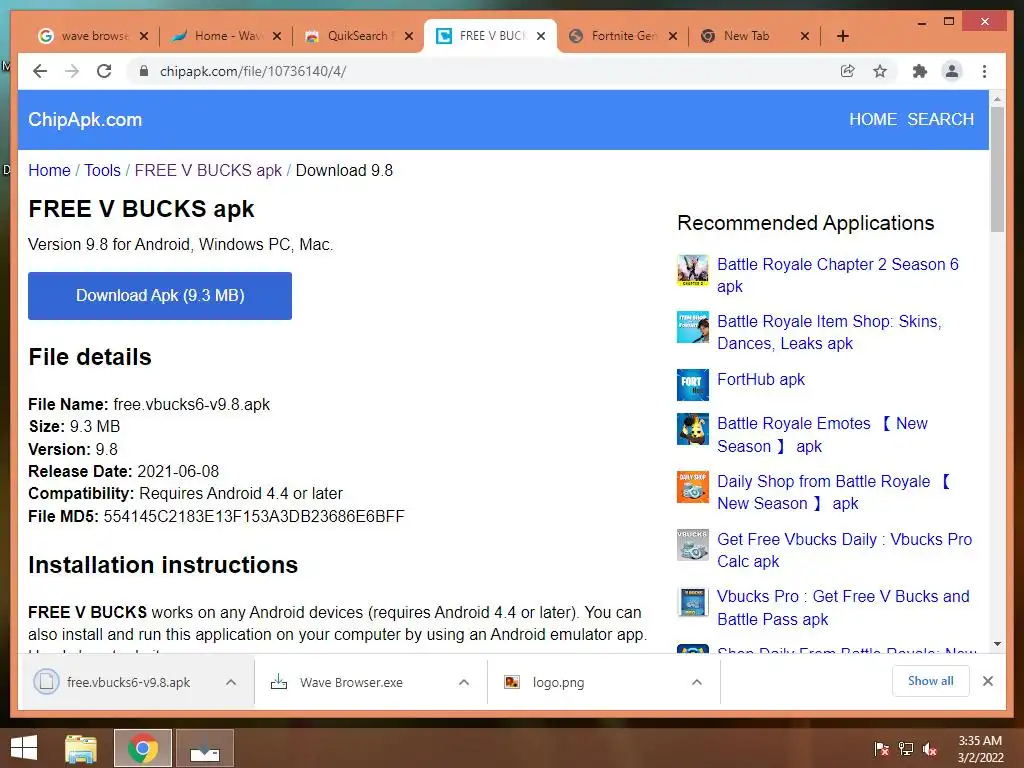Open Get Free Vbucks Daily link
Screen dimensions: 1024x768
[x=844, y=550]
